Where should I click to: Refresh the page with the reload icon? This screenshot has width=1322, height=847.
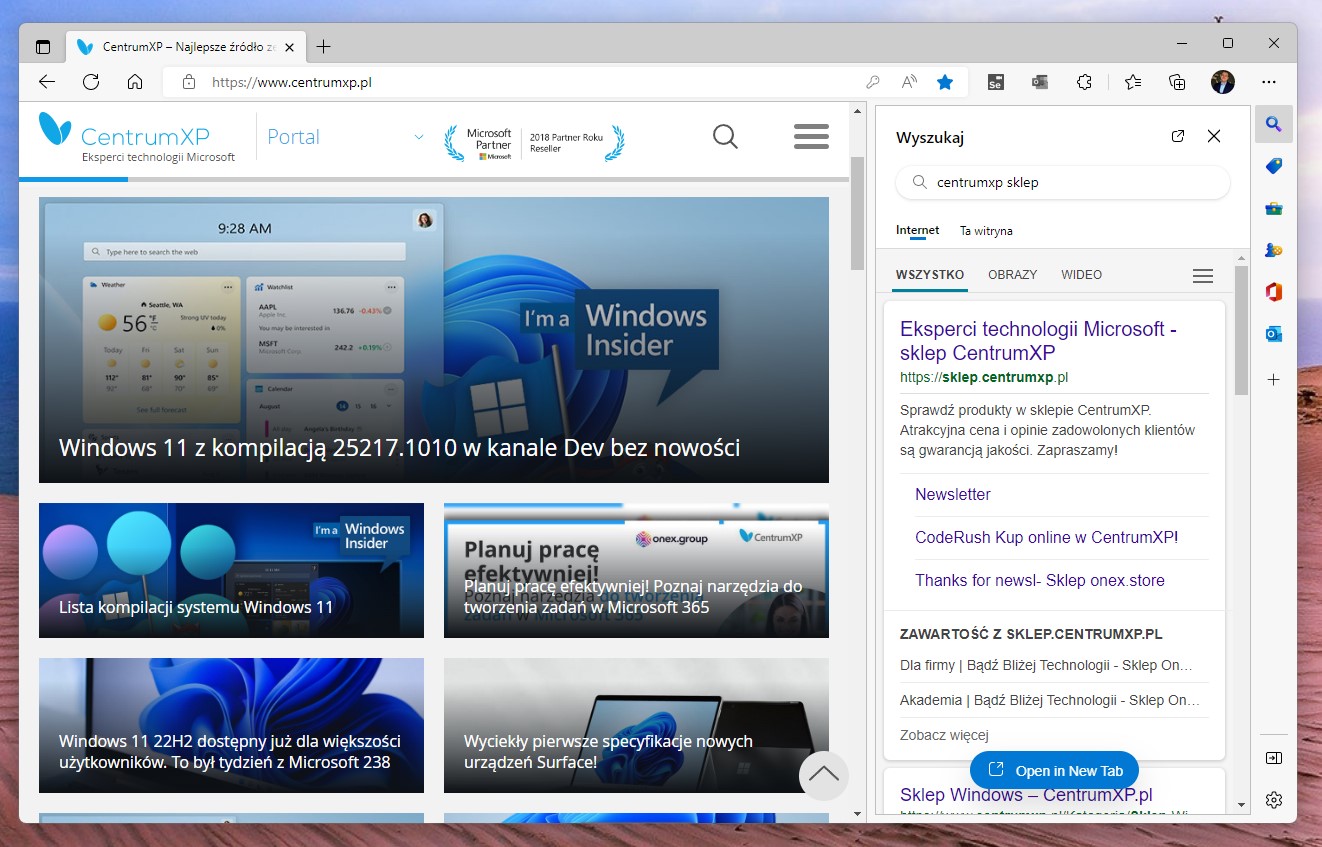[x=91, y=82]
